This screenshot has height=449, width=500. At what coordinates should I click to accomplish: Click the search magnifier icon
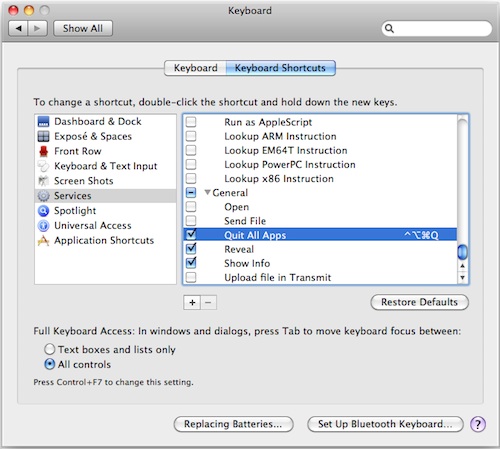389,29
